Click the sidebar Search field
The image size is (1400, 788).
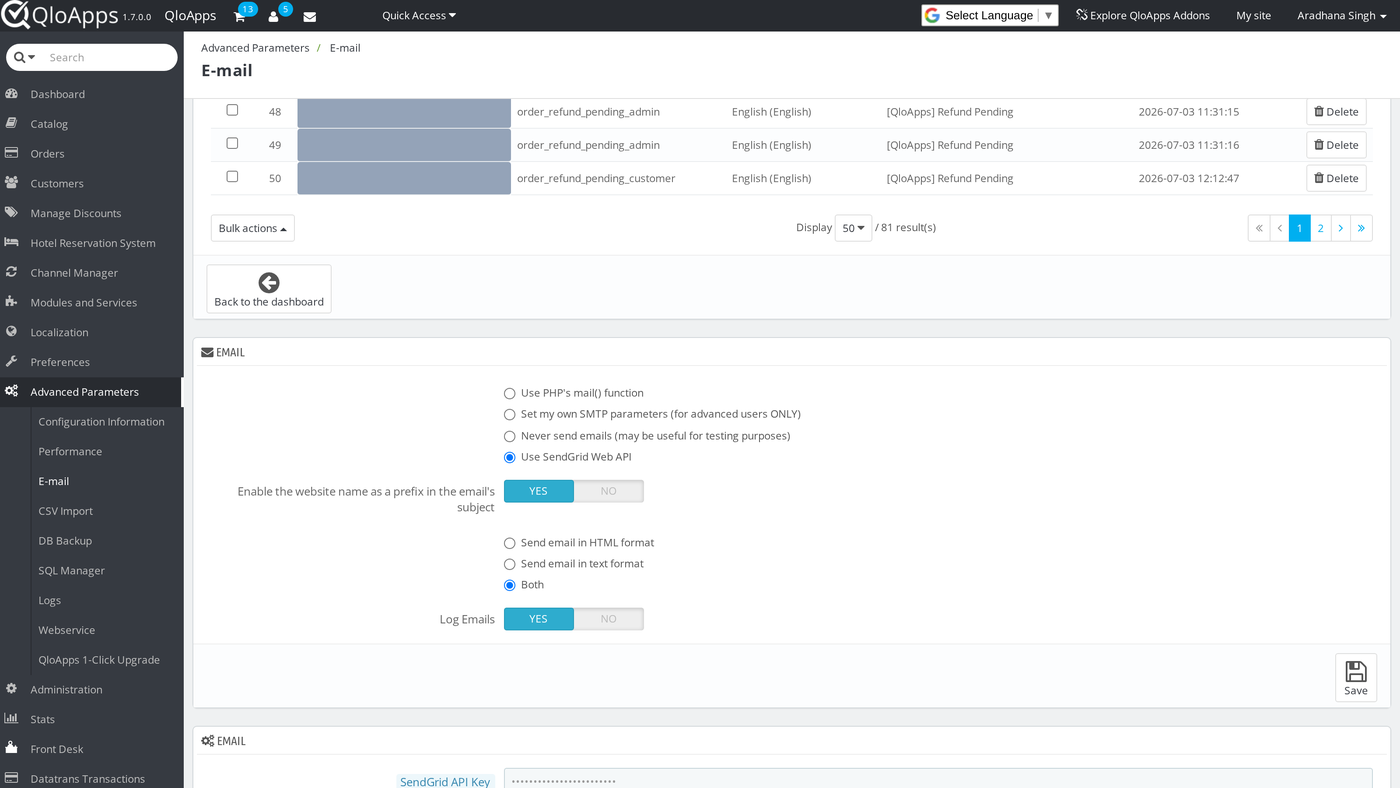[x=108, y=57]
